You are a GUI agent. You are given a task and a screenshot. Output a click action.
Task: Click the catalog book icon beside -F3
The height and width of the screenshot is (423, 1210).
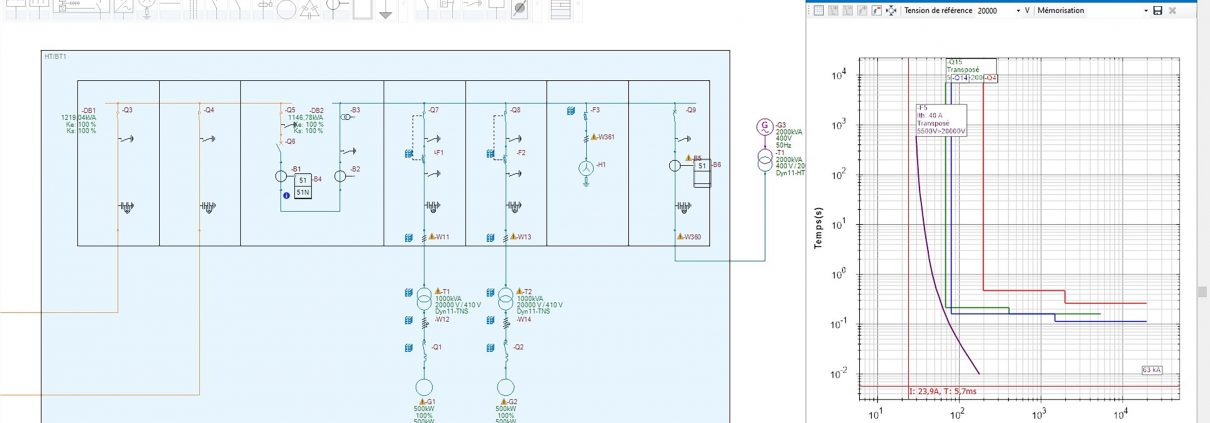[569, 109]
